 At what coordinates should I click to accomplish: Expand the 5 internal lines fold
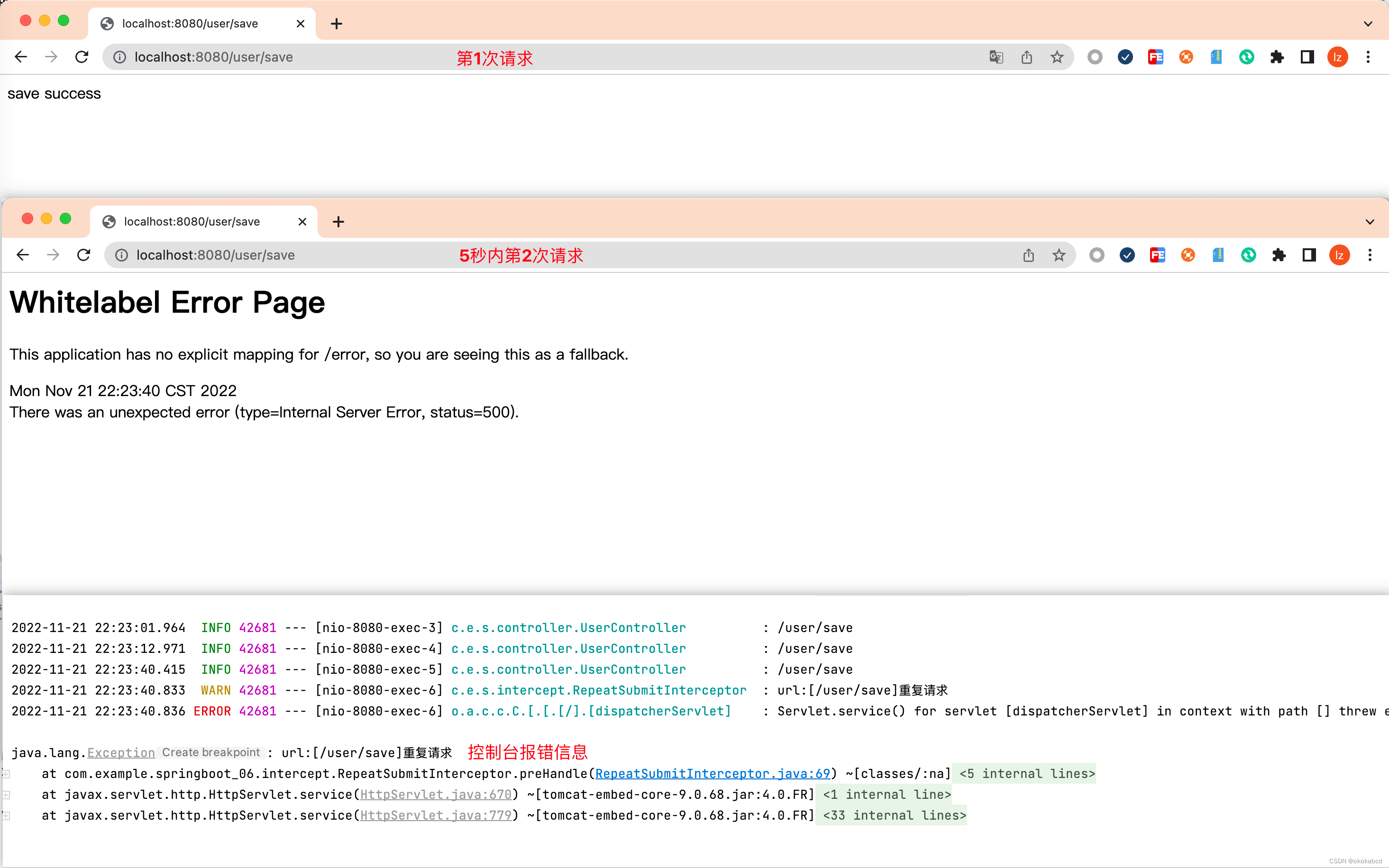click(x=1027, y=774)
